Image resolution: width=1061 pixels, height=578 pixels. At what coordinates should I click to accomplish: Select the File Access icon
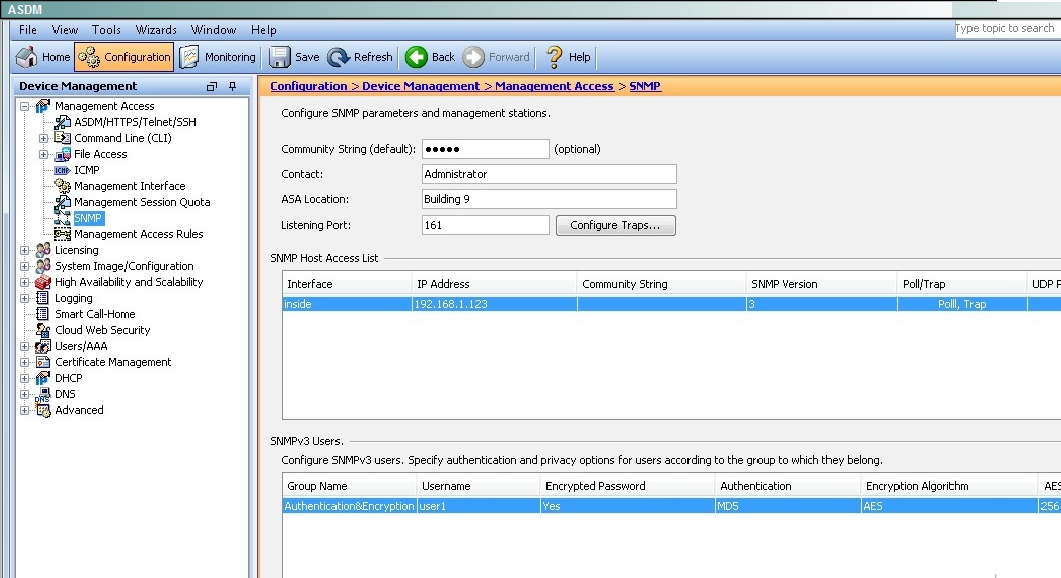coord(62,154)
